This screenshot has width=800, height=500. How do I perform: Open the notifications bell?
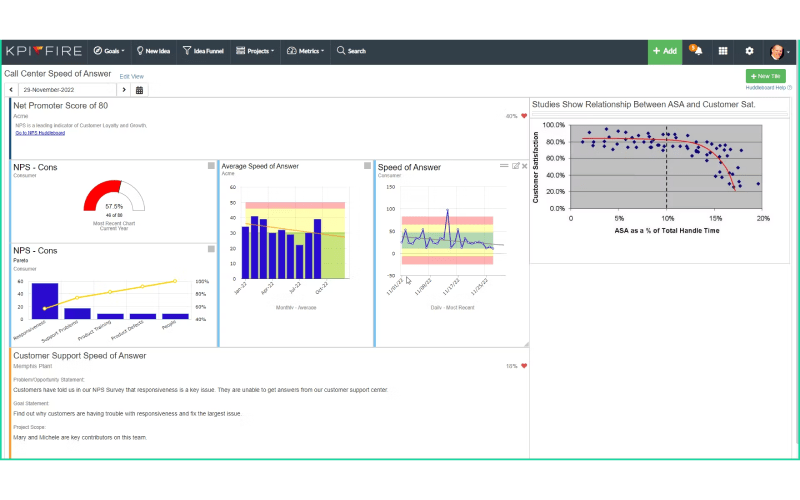pos(697,51)
